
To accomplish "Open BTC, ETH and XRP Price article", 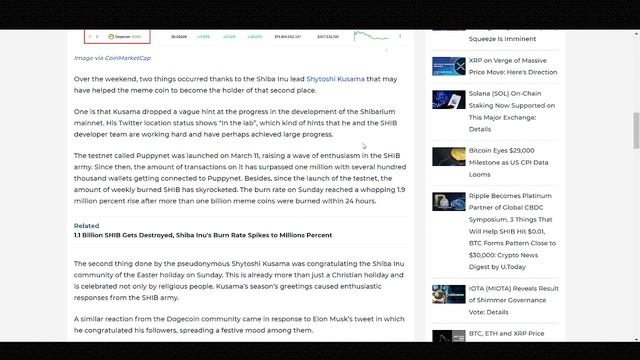I will coord(506,333).
